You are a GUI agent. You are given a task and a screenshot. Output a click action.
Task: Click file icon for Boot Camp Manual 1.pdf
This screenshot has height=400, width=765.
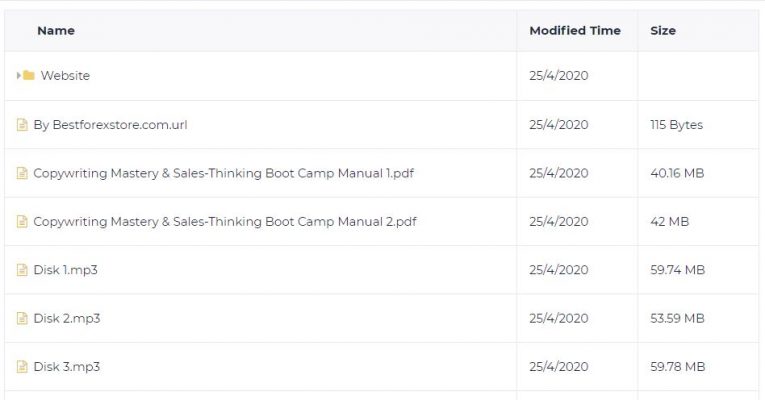tap(22, 173)
